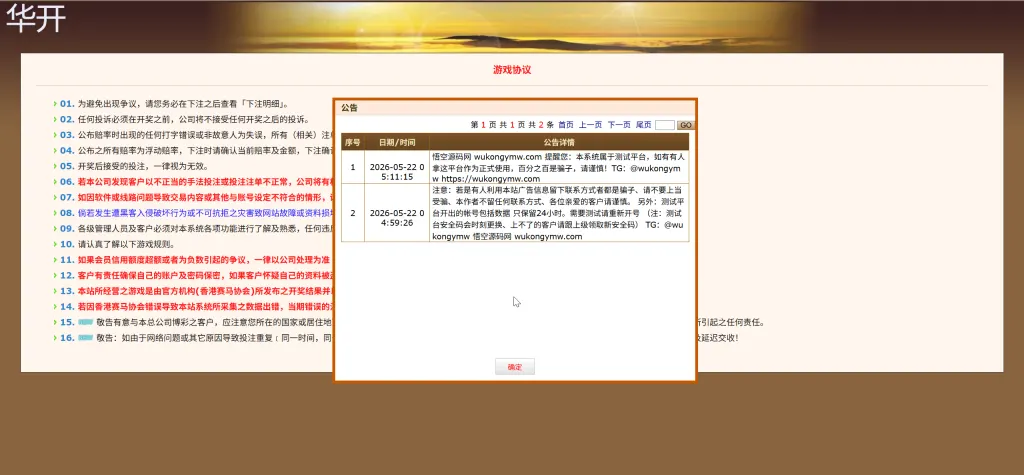Open 下一页 in announcement pagination
This screenshot has height=475, width=1024.
(x=619, y=125)
